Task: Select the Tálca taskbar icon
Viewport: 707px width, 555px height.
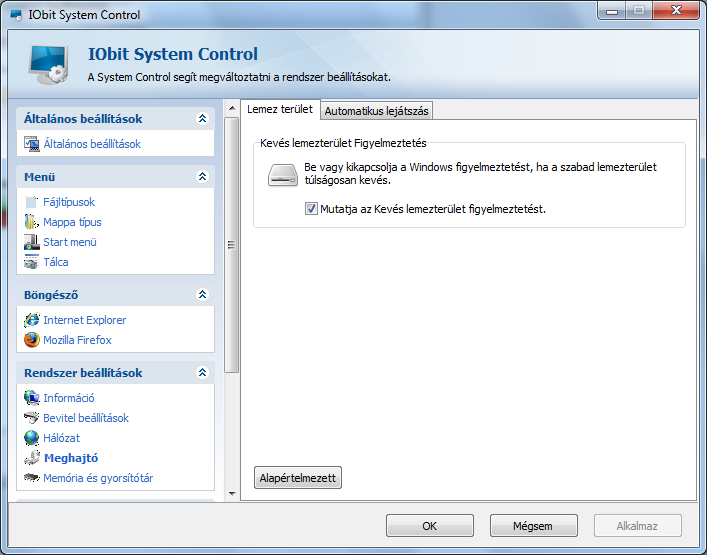Action: coord(32,262)
